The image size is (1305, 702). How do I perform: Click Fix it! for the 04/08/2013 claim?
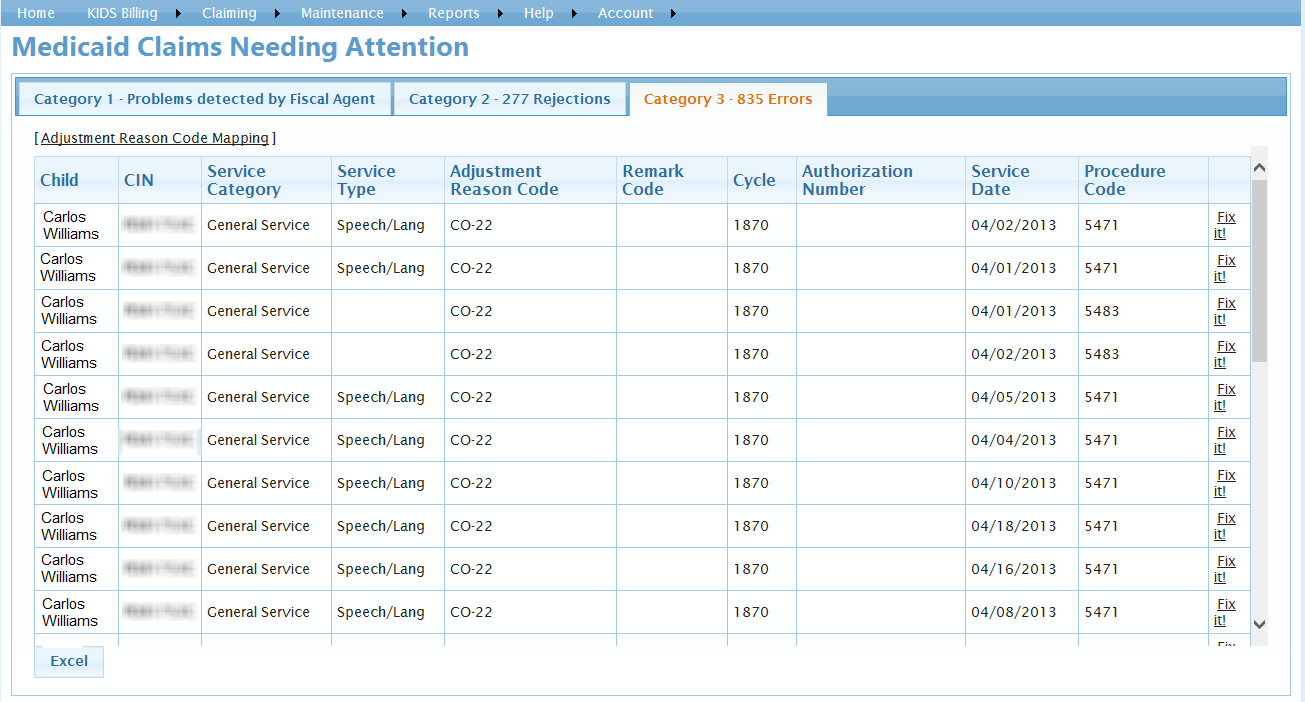pos(1225,612)
